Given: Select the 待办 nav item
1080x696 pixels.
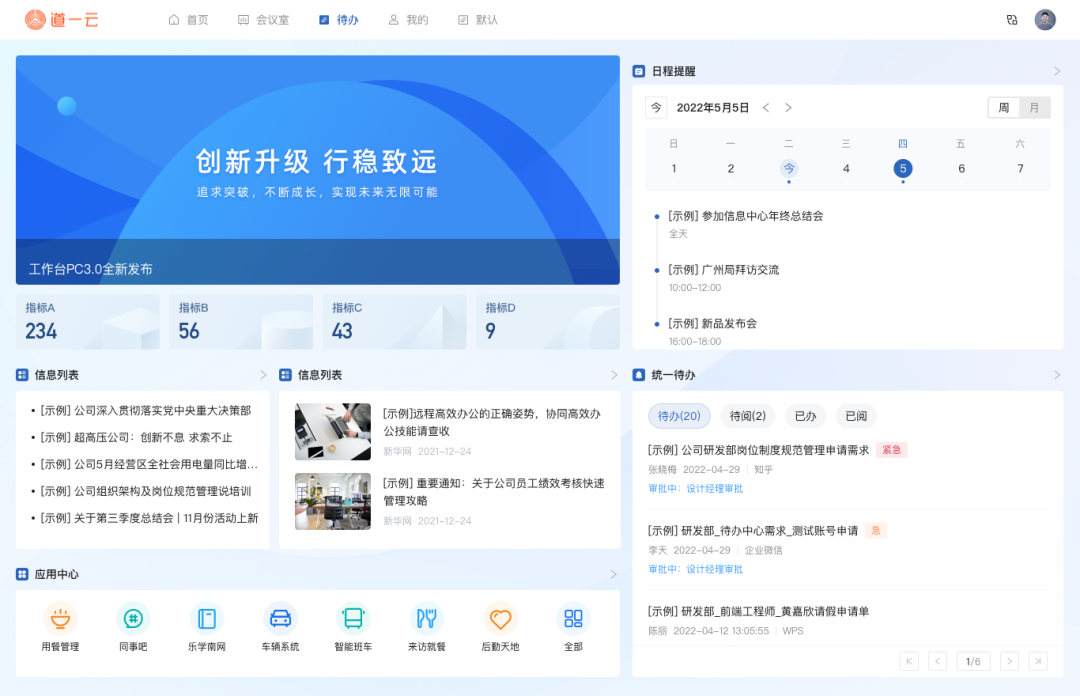Looking at the screenshot, I should (x=339, y=20).
